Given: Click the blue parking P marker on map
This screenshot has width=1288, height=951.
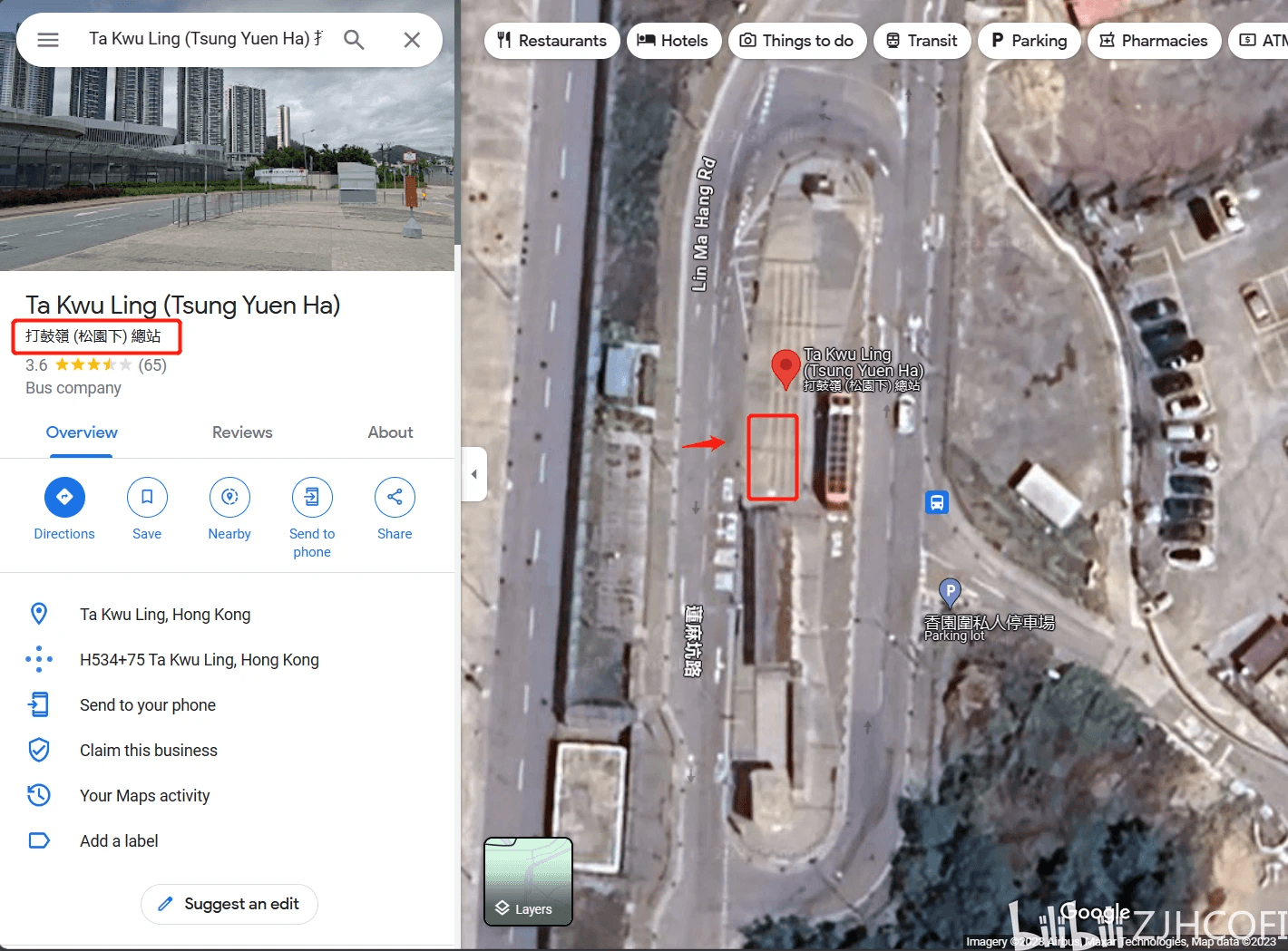Looking at the screenshot, I should pyautogui.click(x=950, y=593).
